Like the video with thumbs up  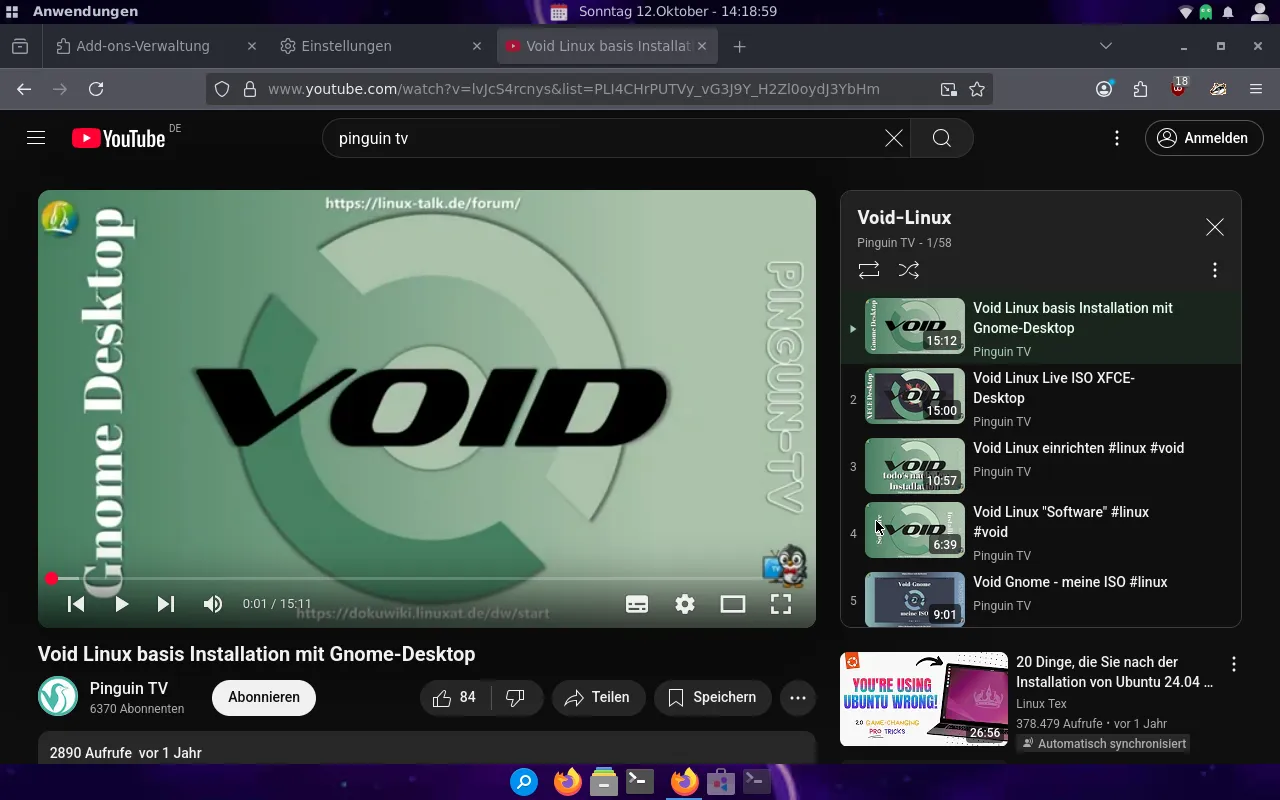455,697
